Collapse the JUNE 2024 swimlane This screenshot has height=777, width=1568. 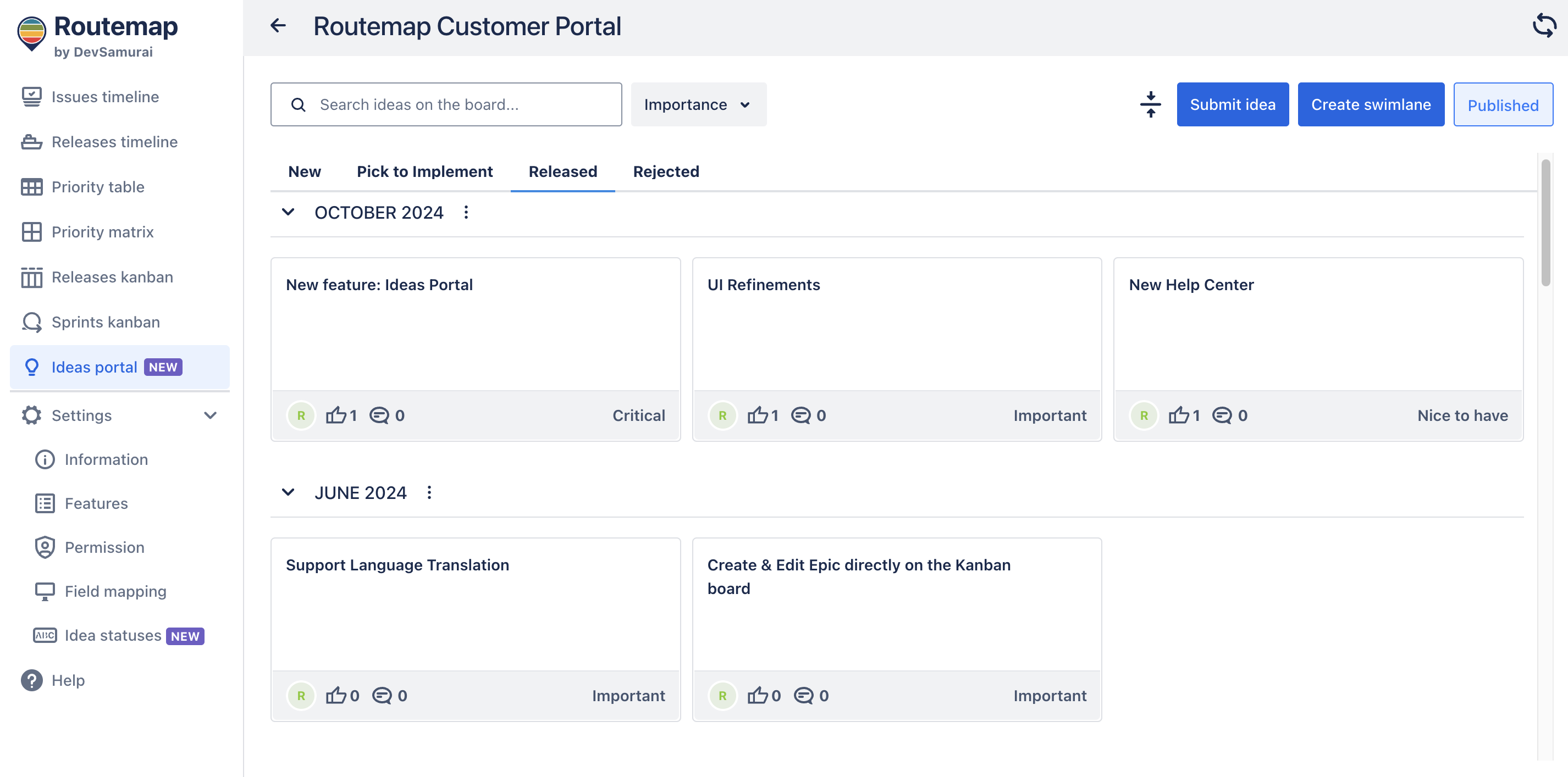pos(288,492)
